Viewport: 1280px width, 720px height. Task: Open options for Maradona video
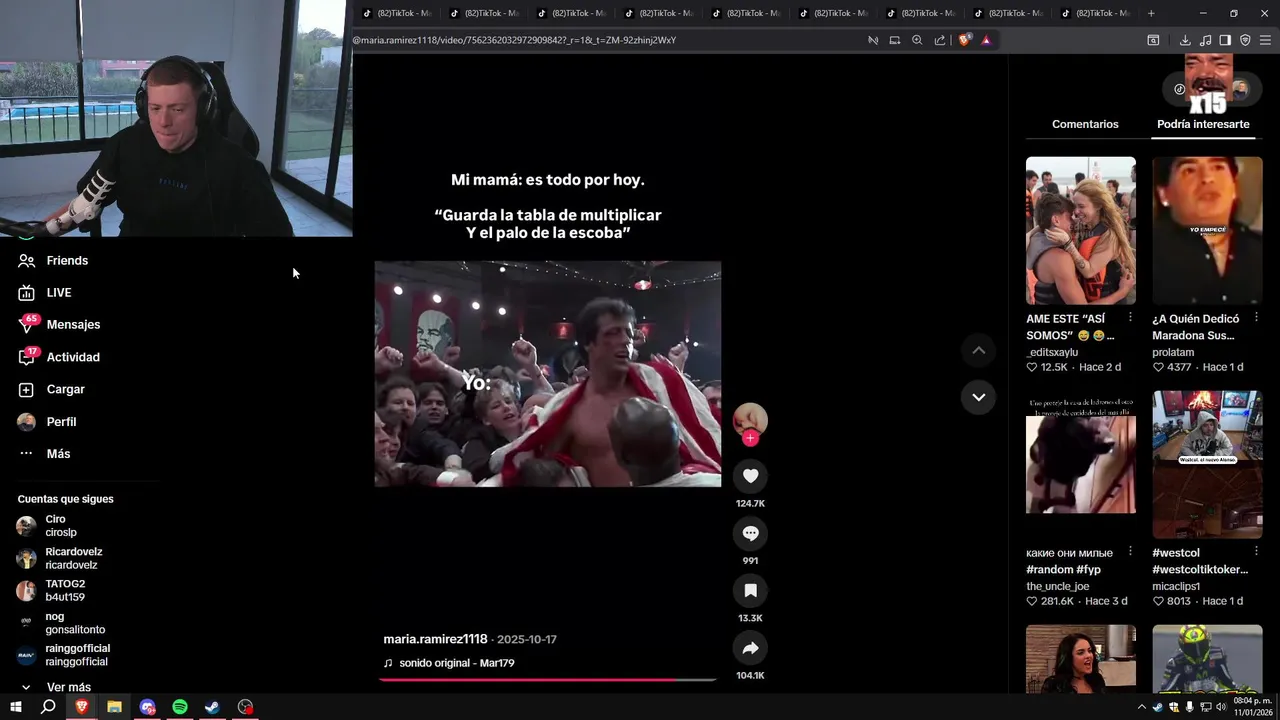coord(1256,317)
